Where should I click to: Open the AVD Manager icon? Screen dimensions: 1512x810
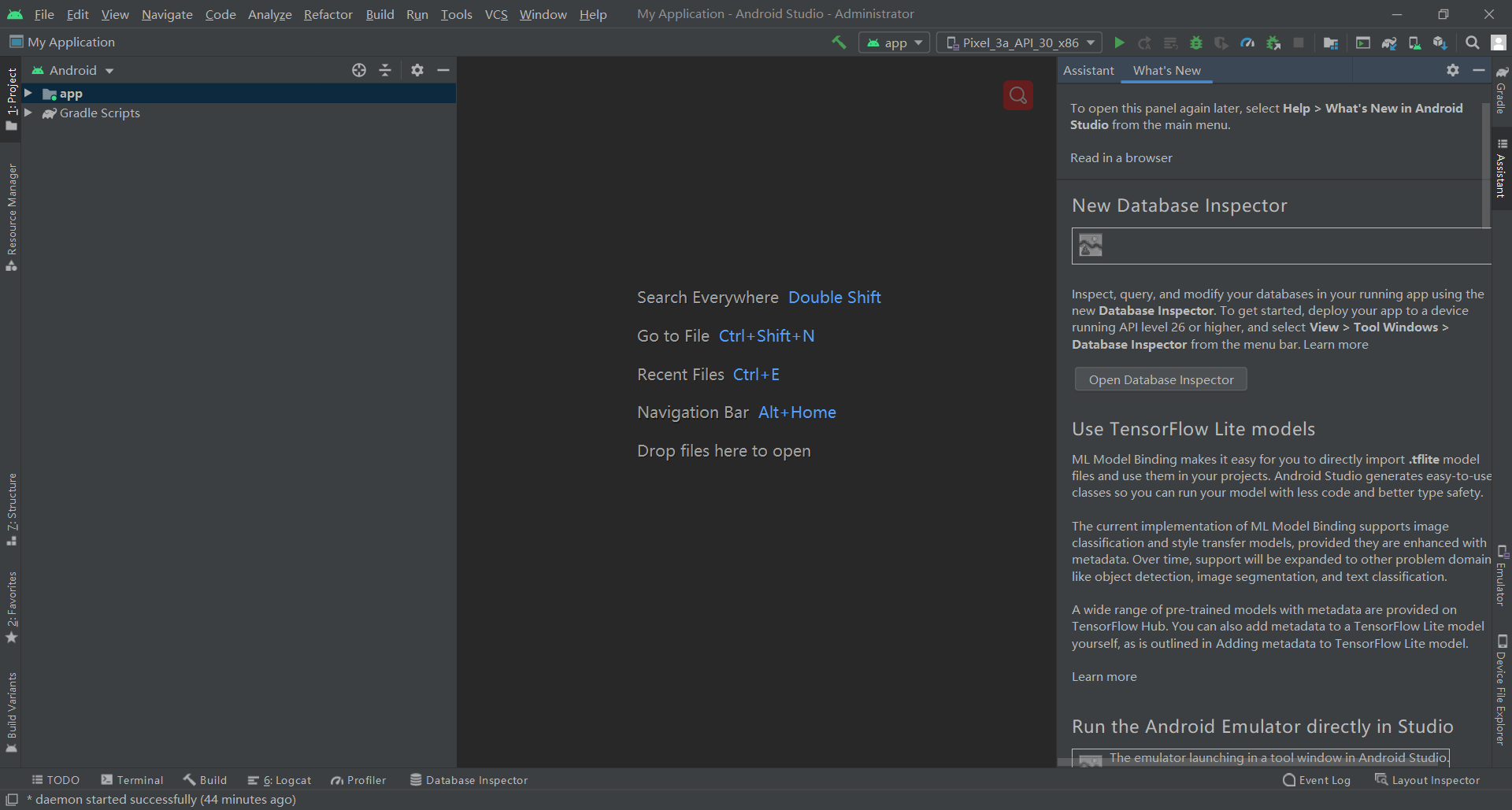[x=1414, y=43]
